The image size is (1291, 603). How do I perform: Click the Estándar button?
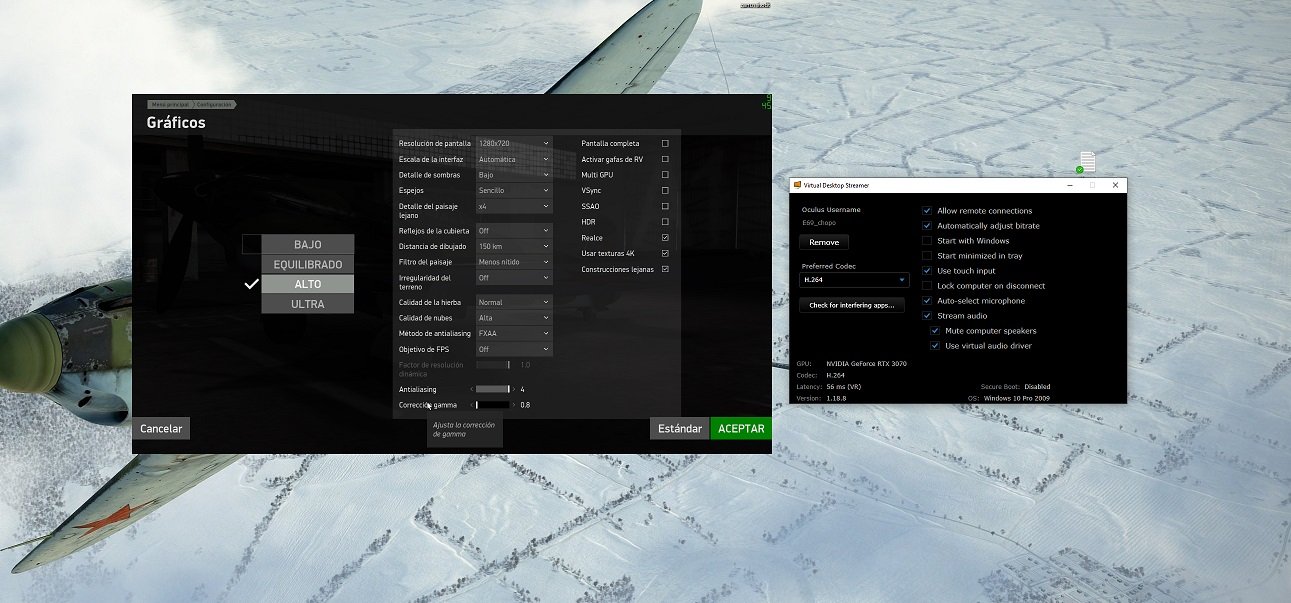coord(679,428)
